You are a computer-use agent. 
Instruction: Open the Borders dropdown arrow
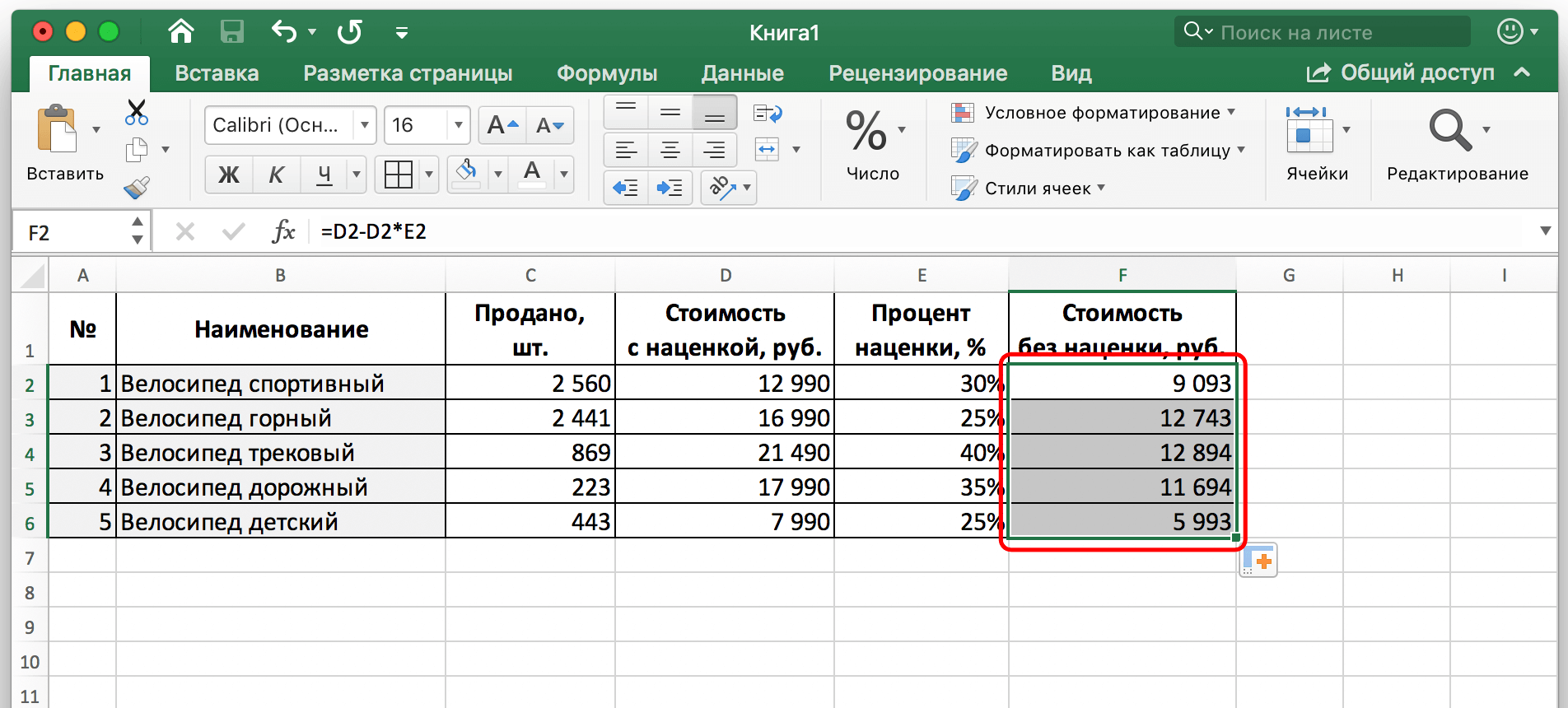(429, 175)
